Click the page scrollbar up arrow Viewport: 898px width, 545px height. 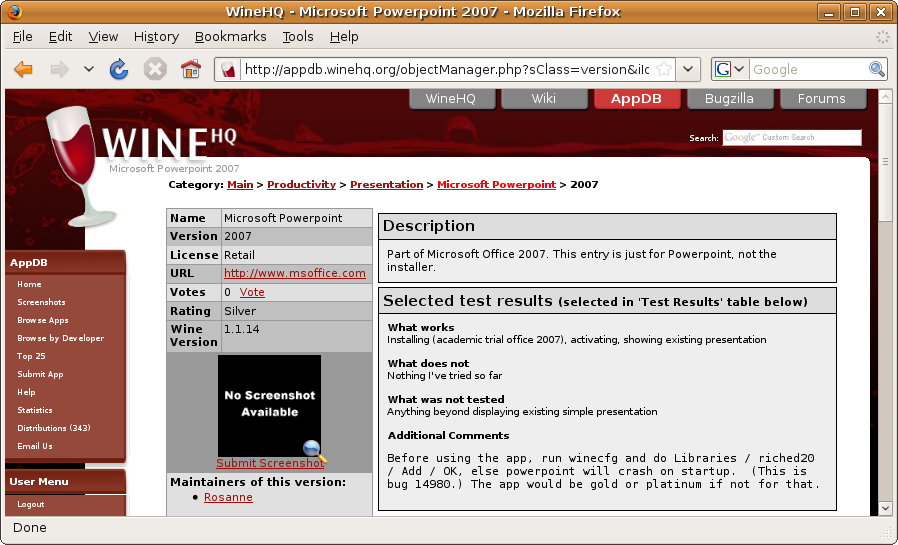[885, 96]
